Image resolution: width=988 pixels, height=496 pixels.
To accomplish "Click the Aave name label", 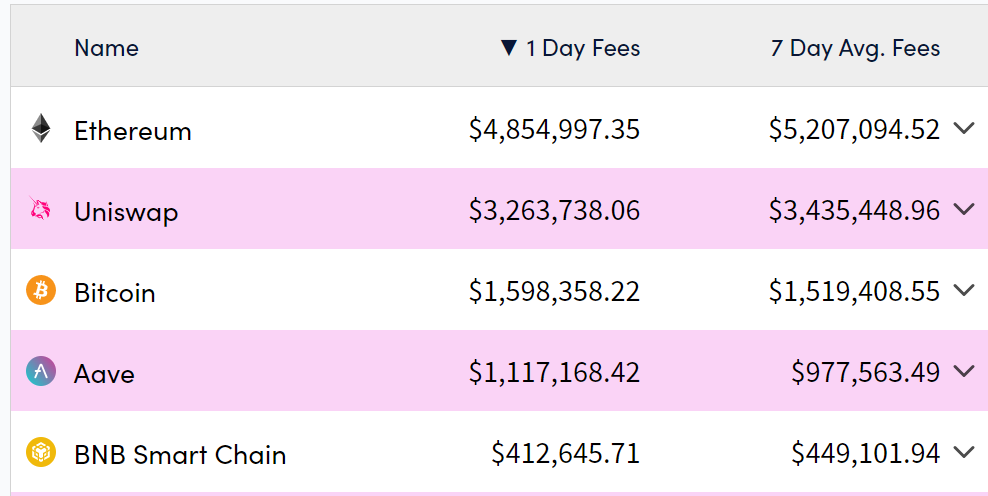I will pos(104,374).
